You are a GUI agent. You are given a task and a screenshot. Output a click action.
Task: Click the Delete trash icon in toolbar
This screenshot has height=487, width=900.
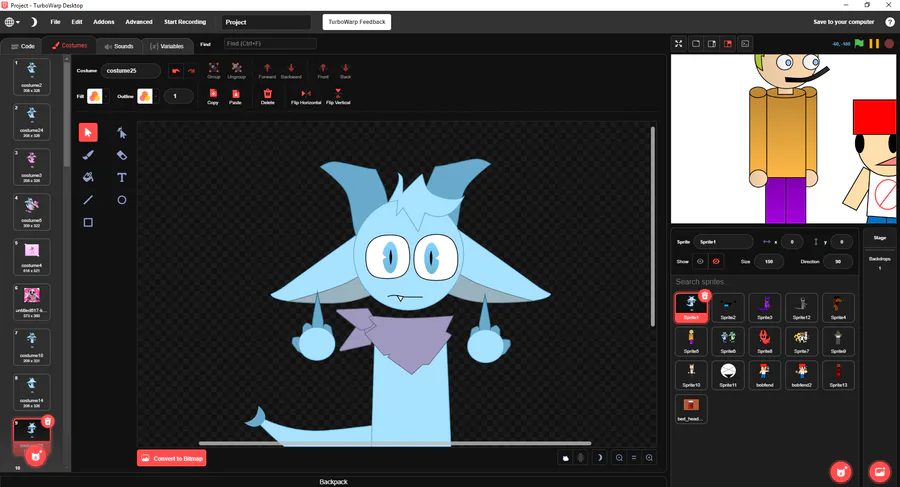tap(267, 96)
